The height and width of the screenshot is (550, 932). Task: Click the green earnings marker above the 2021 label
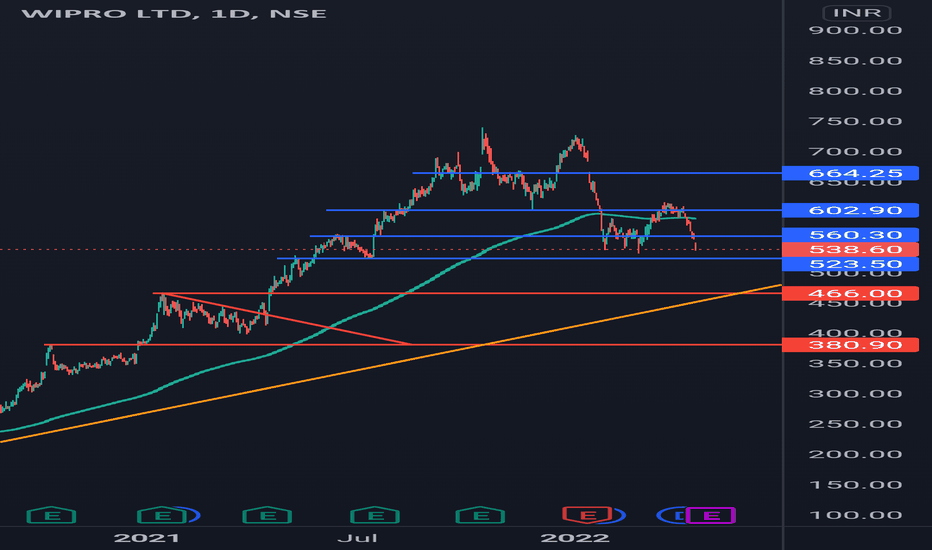click(x=162, y=515)
